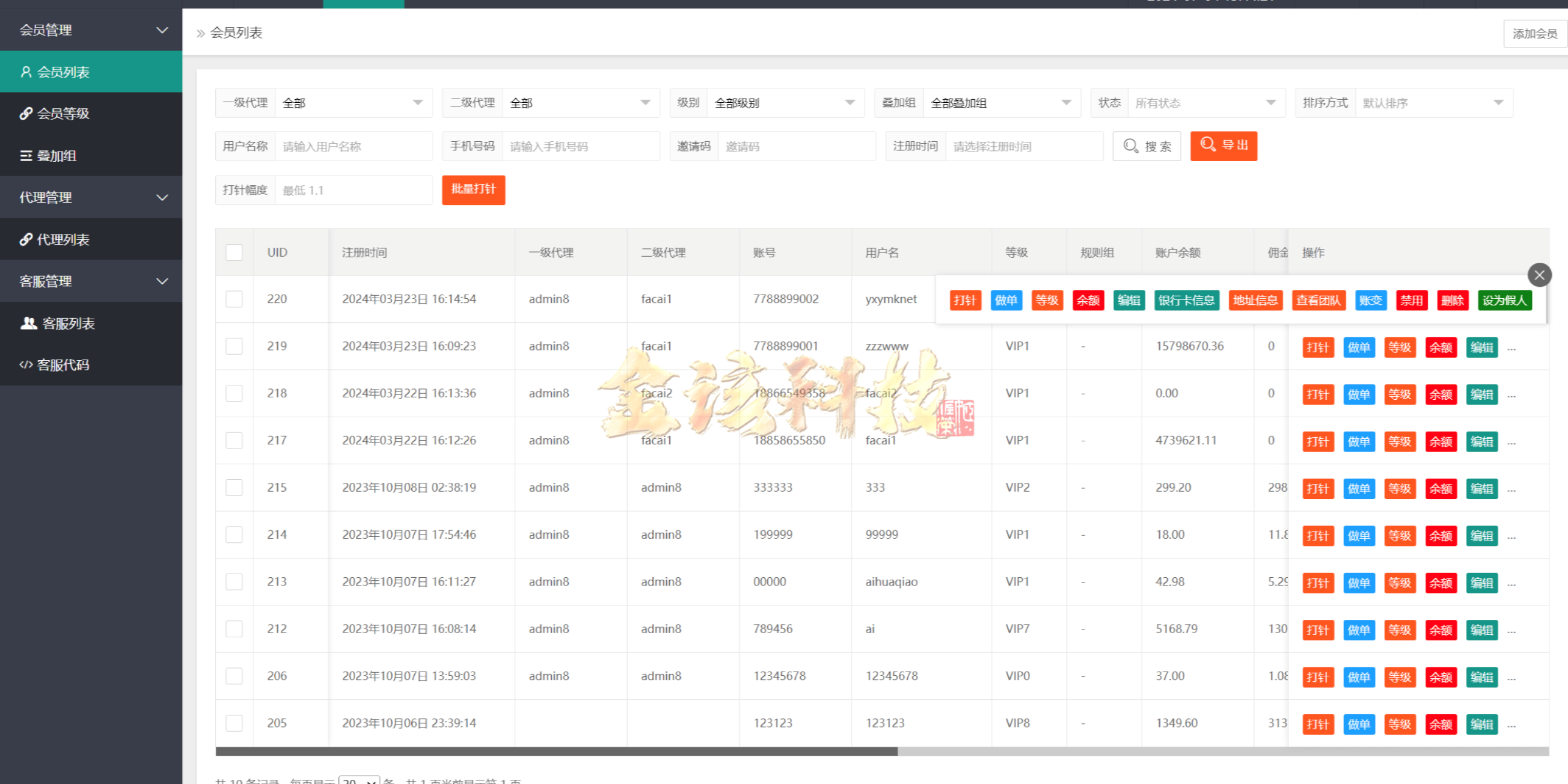Click the 搜索 magnifier button
The width and height of the screenshot is (1568, 784).
tap(1147, 146)
